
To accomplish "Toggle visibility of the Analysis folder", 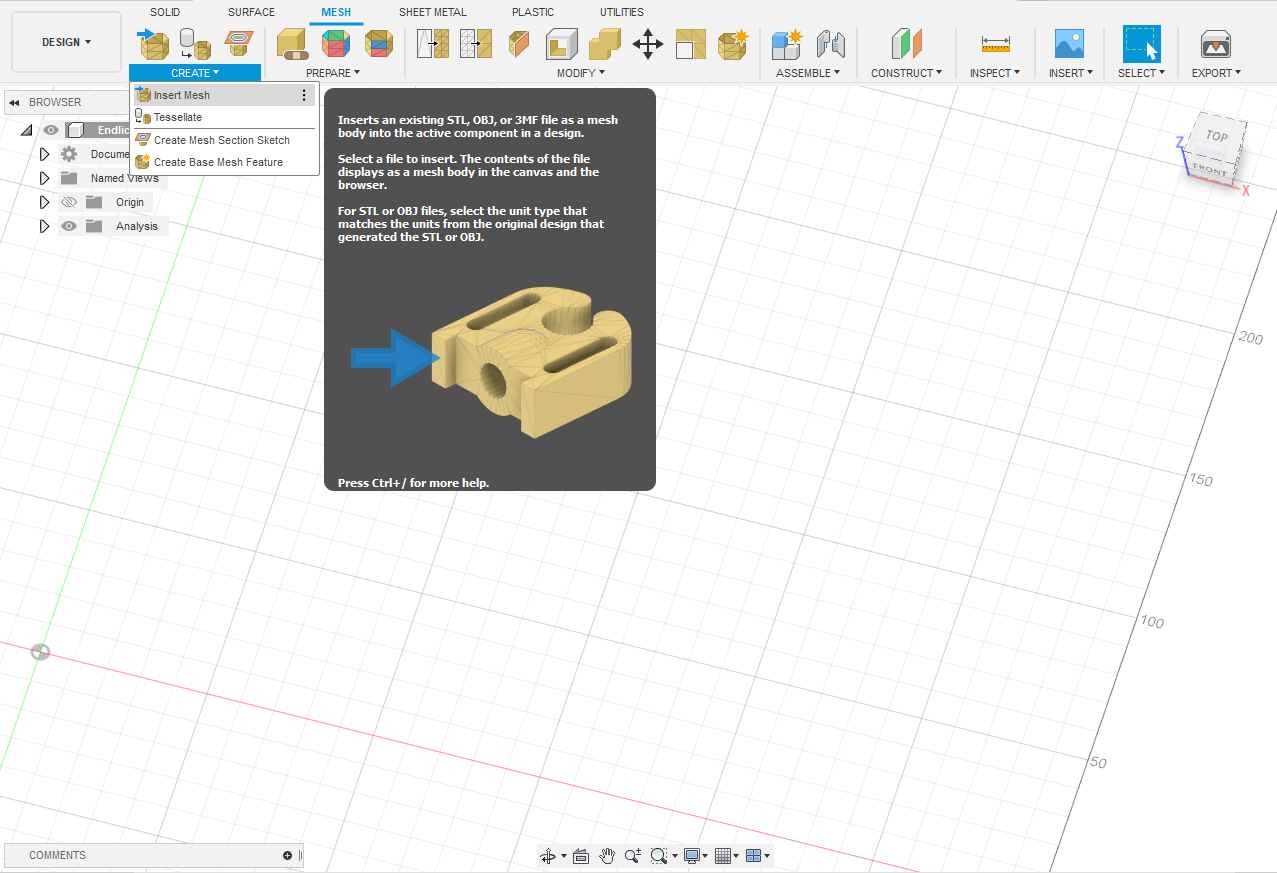I will (68, 226).
